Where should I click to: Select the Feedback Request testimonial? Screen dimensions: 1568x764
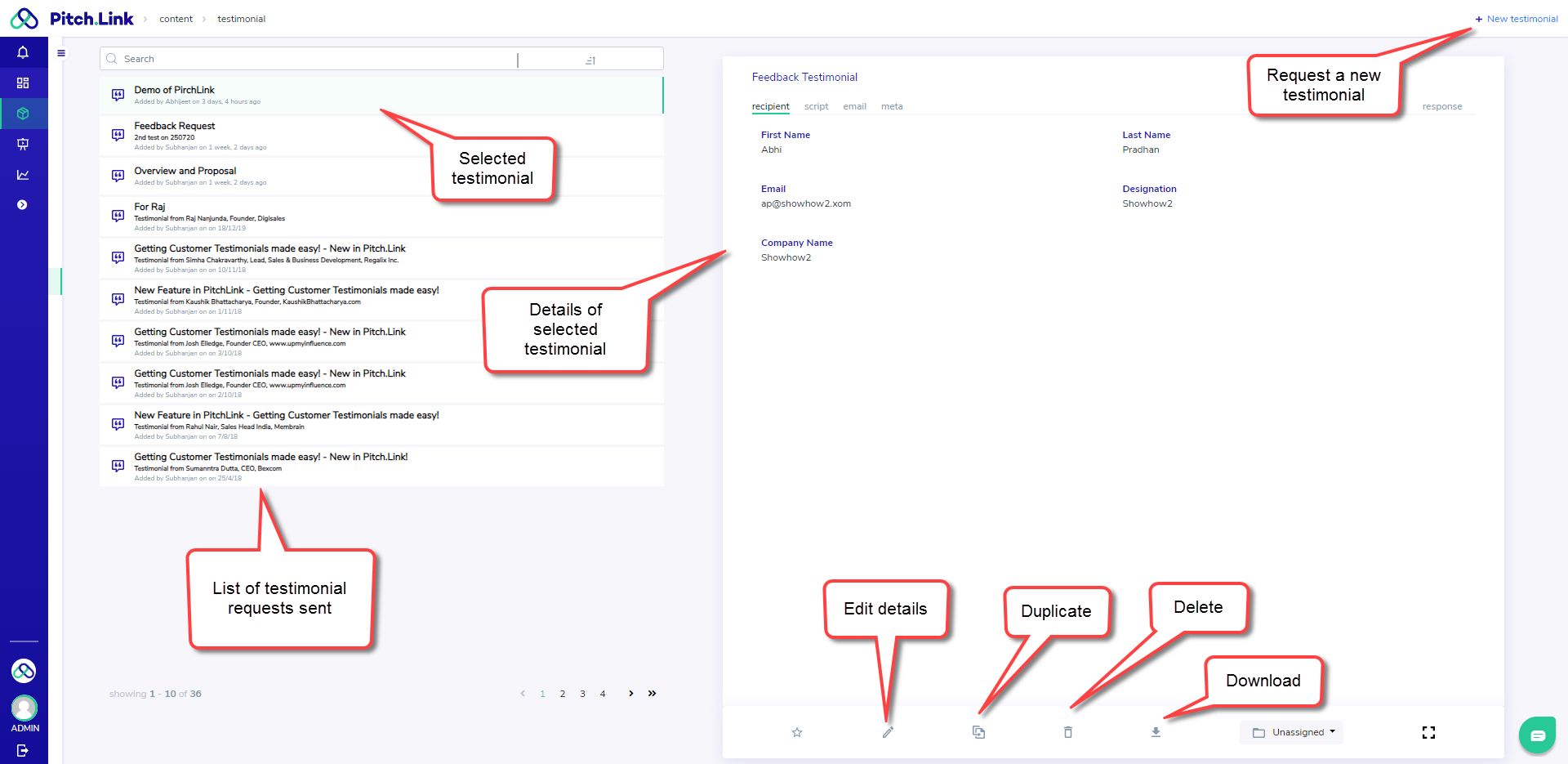[x=175, y=127]
